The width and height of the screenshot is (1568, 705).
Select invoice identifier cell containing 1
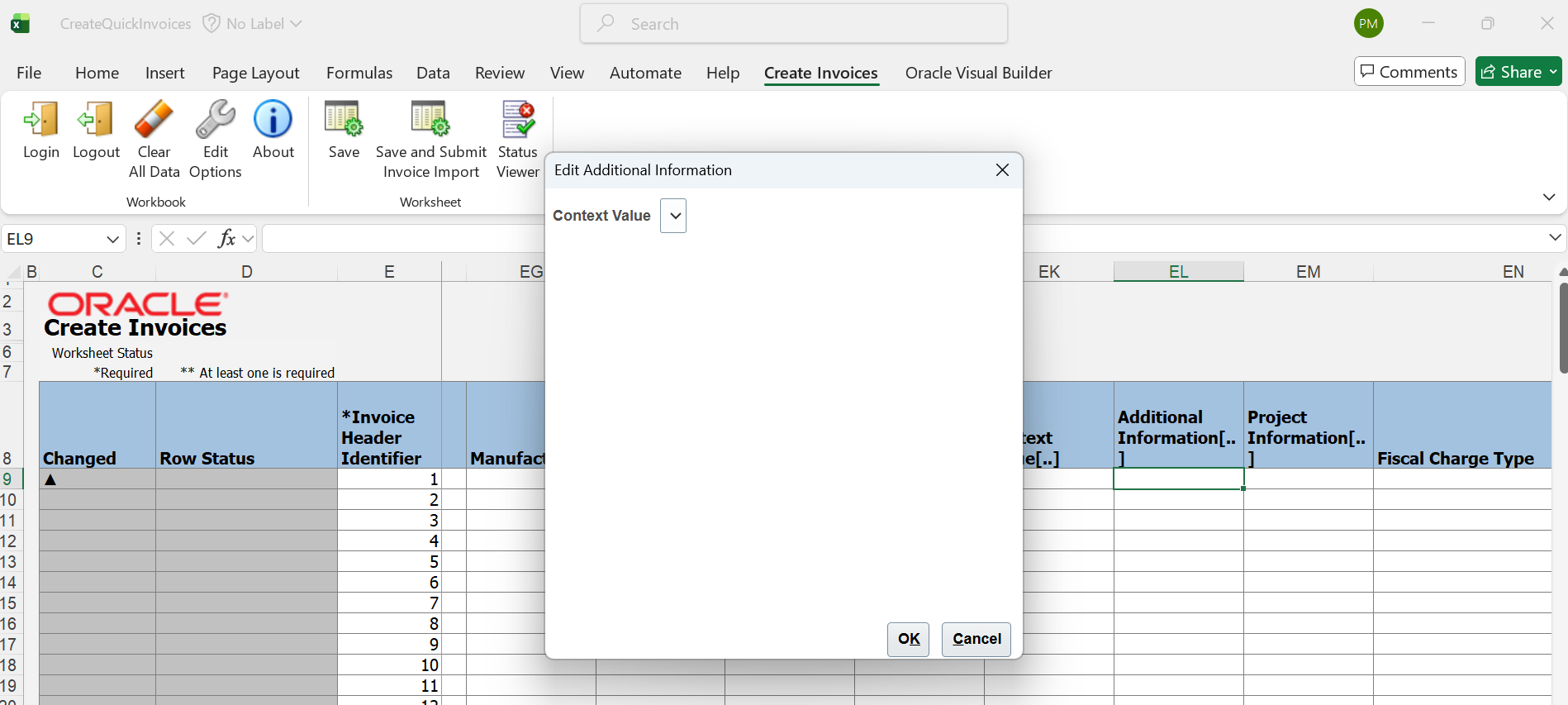click(389, 479)
